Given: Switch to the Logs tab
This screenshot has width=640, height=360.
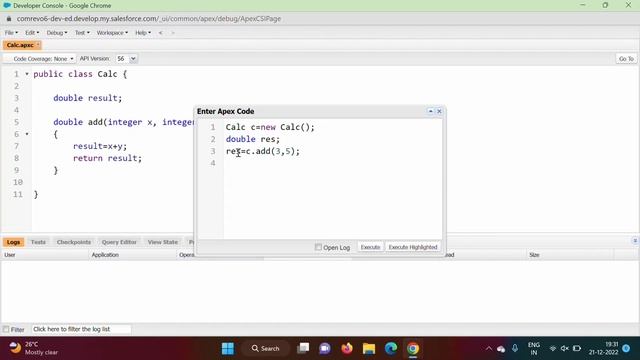Looking at the screenshot, I should tap(13, 242).
